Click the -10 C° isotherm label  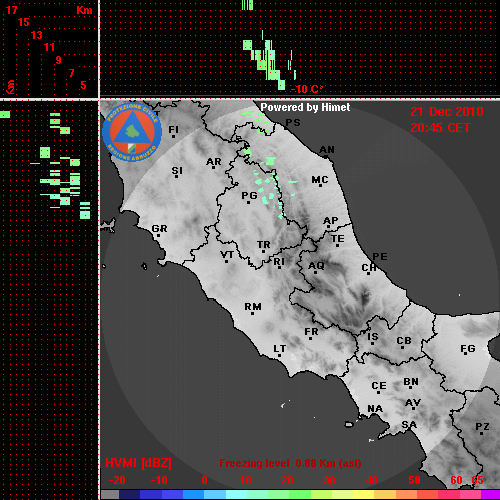[306, 89]
